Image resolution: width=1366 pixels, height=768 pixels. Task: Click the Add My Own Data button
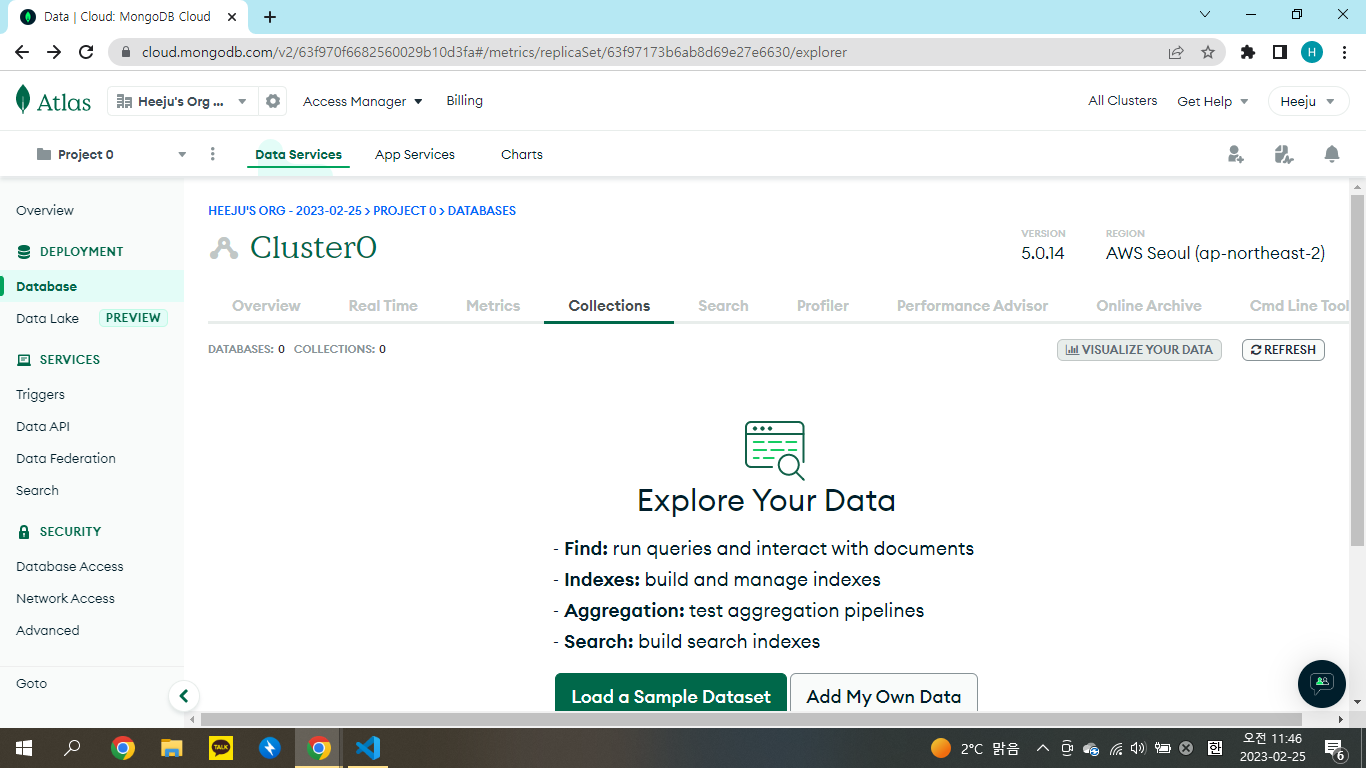pos(884,693)
